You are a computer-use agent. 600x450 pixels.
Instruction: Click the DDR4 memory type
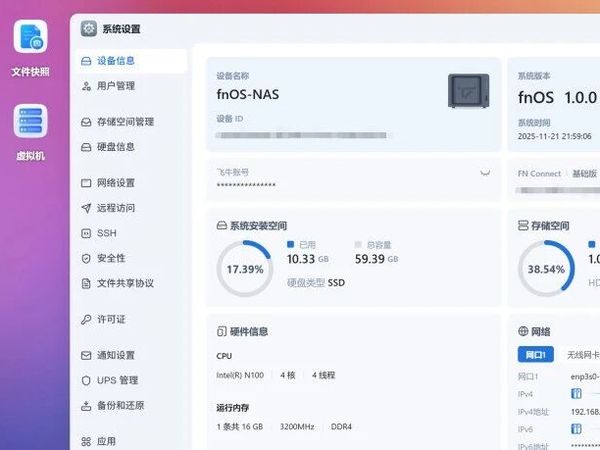pos(341,427)
